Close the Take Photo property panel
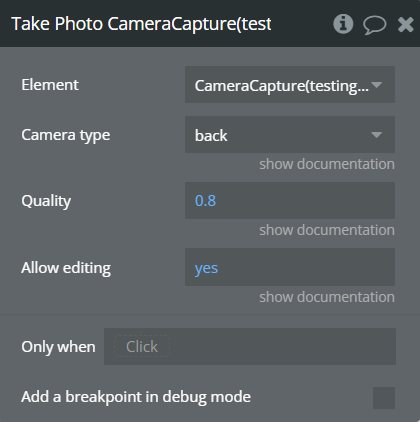420x422 pixels. click(x=406, y=25)
